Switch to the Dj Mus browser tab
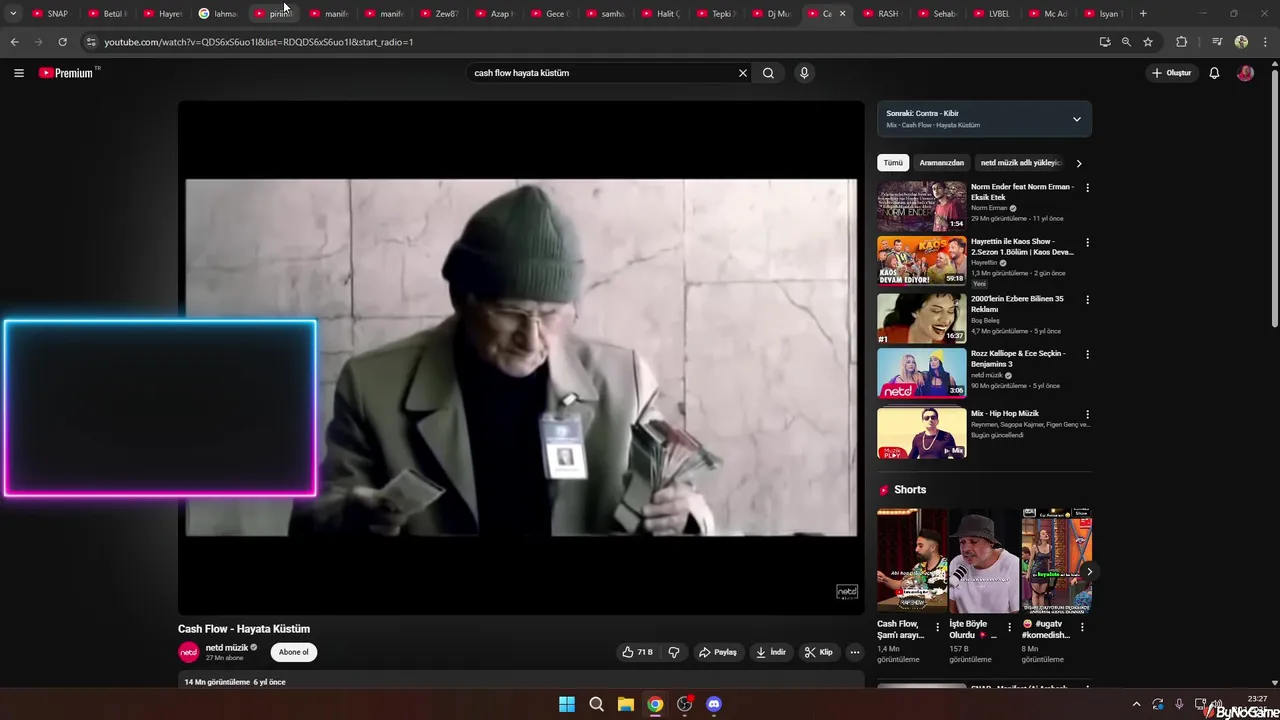Image resolution: width=1280 pixels, height=720 pixels. (x=772, y=13)
